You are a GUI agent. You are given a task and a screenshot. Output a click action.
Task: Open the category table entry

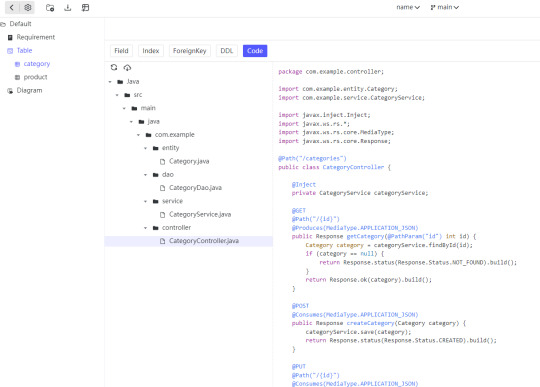pyautogui.click(x=37, y=64)
